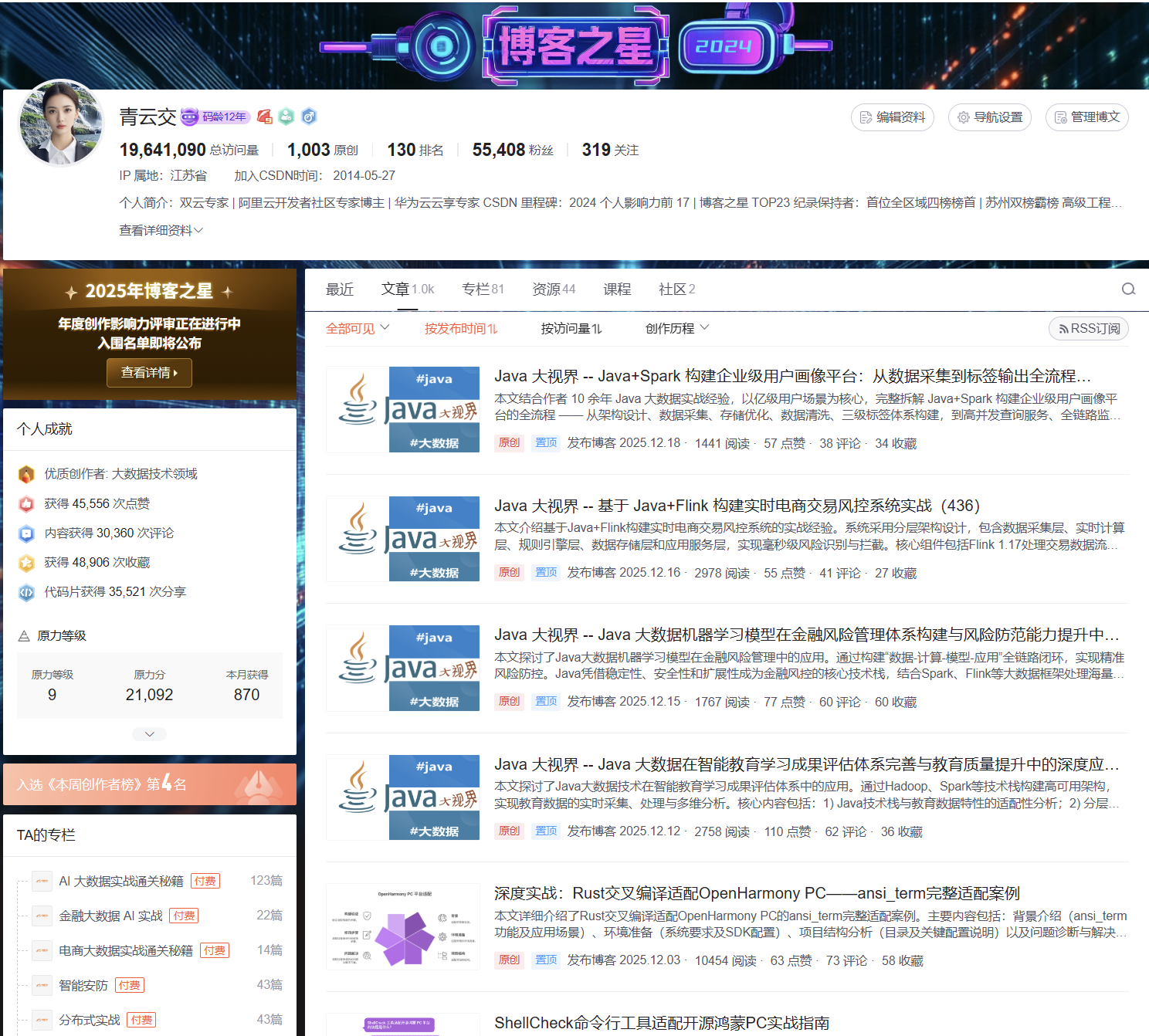Switch to the 资源 44 tab

pyautogui.click(x=554, y=289)
